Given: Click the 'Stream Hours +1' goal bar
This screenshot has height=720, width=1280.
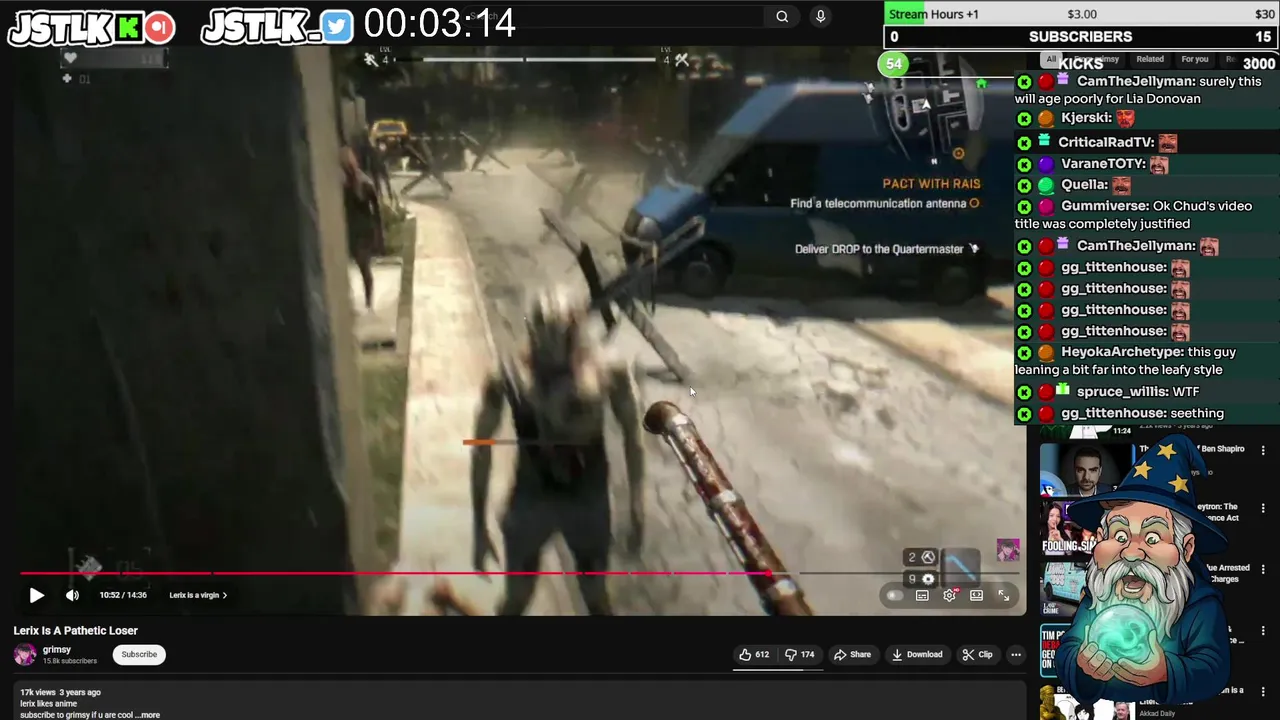Looking at the screenshot, I should [1081, 14].
